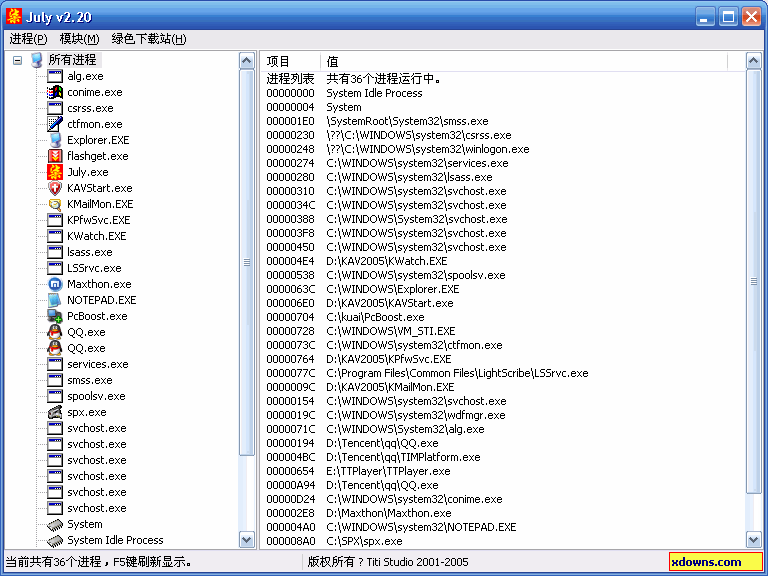Select the PcBoost.exe tree item
768x576 pixels.
(x=97, y=316)
